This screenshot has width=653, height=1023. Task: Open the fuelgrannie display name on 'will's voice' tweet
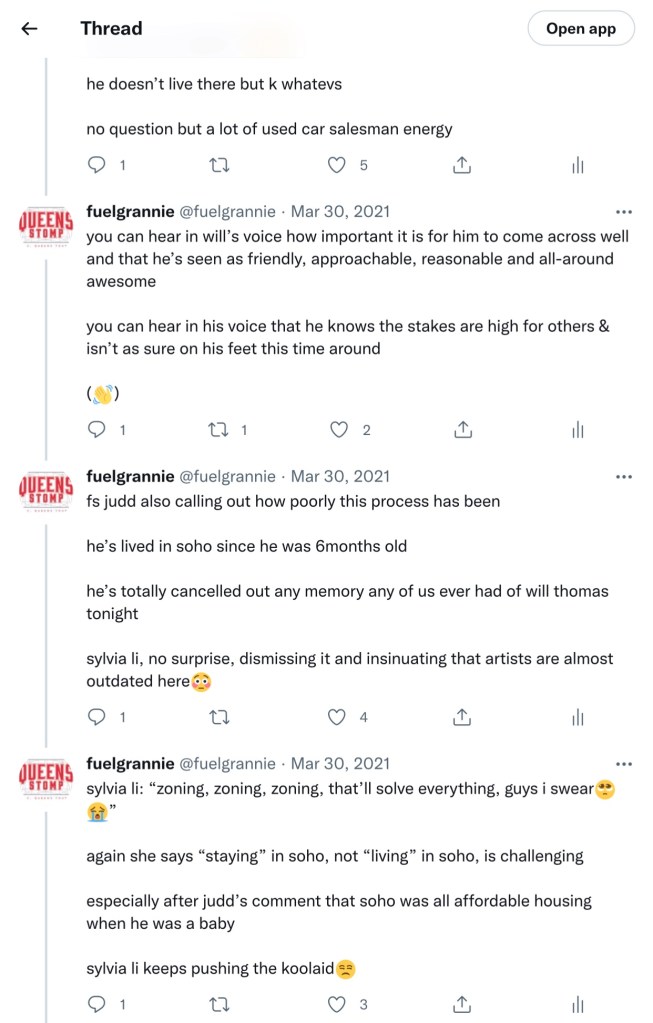click(130, 212)
